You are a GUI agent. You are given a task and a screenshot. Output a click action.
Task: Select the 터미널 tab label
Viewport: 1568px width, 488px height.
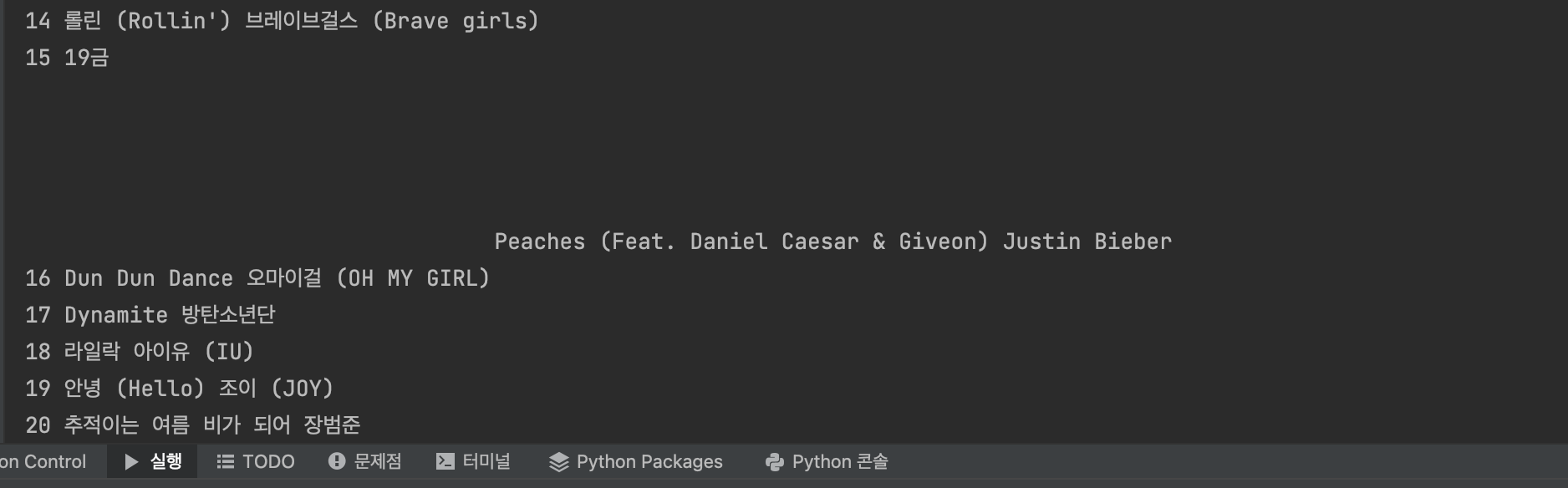click(x=486, y=461)
